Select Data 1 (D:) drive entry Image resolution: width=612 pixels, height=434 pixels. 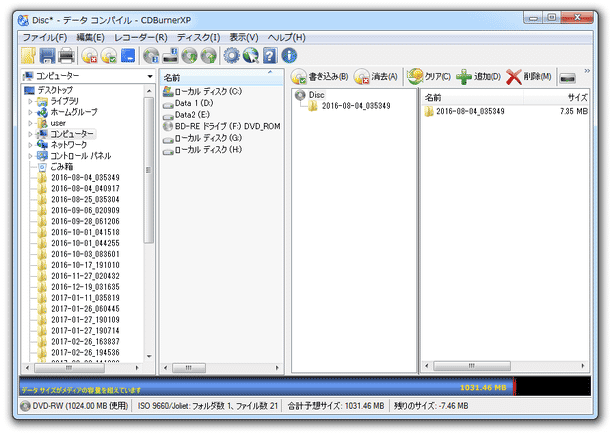click(x=189, y=103)
